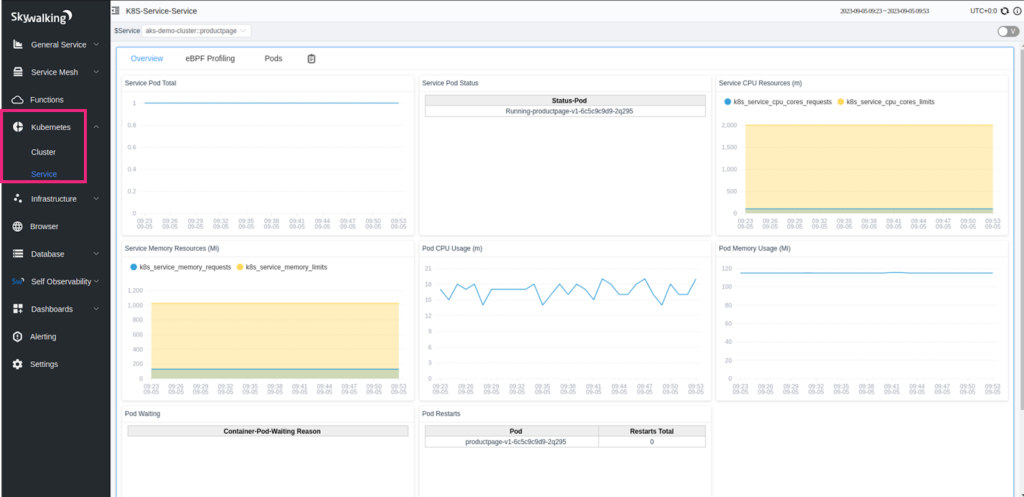Screen dimensions: 1024x497
Task: Click the Functions cloud icon in the sidebar
Action: tap(17, 100)
